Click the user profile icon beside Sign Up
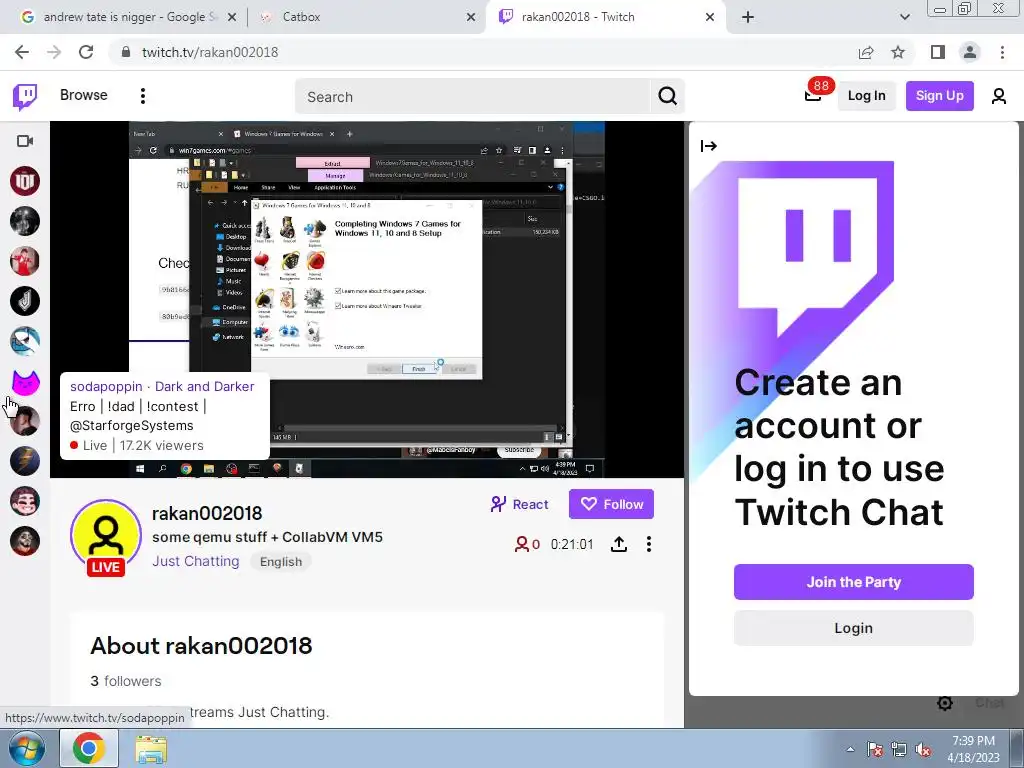1024x768 pixels. point(999,96)
